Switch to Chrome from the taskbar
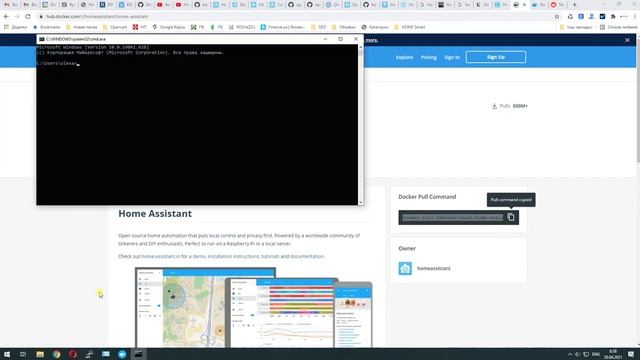This screenshot has width=640, height=360. tap(56, 354)
